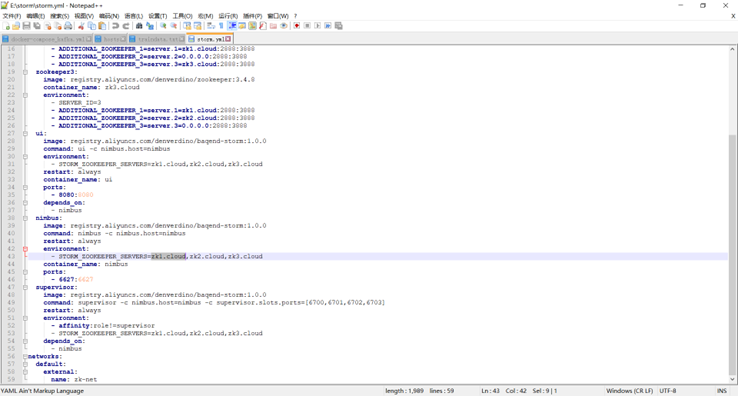Viewport: 738px width, 396px height.
Task: Open Find with the binoculars icon
Action: point(139,26)
